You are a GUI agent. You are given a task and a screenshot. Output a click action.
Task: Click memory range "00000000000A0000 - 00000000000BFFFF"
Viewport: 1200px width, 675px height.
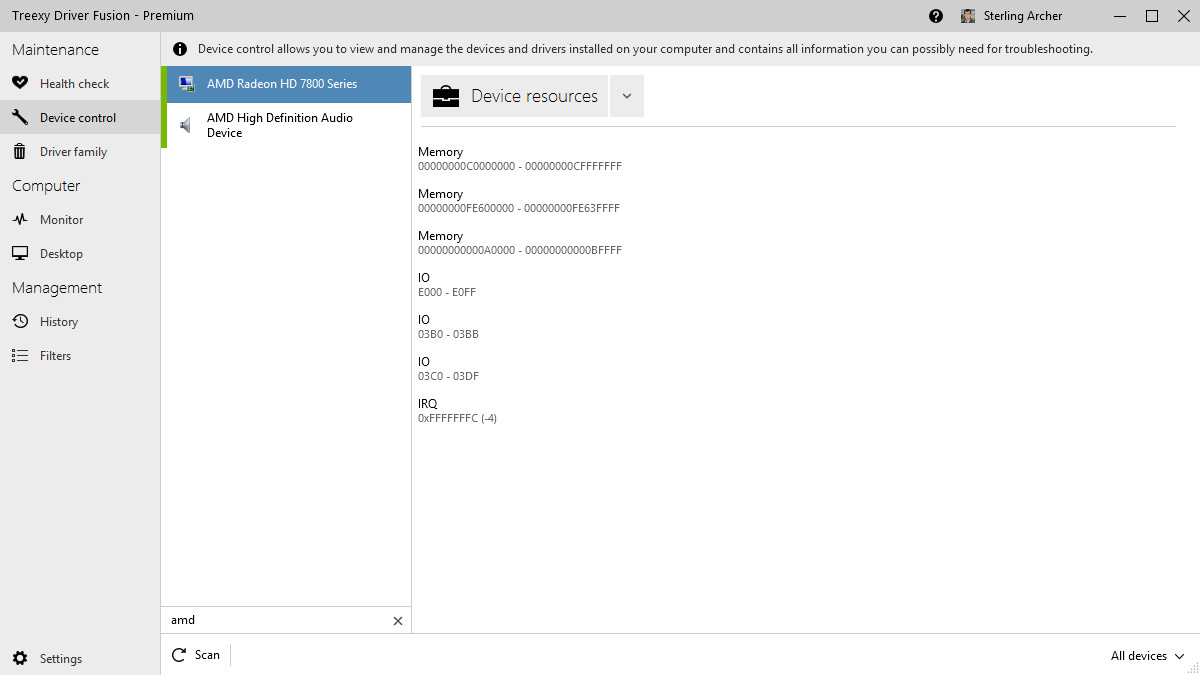click(x=520, y=250)
